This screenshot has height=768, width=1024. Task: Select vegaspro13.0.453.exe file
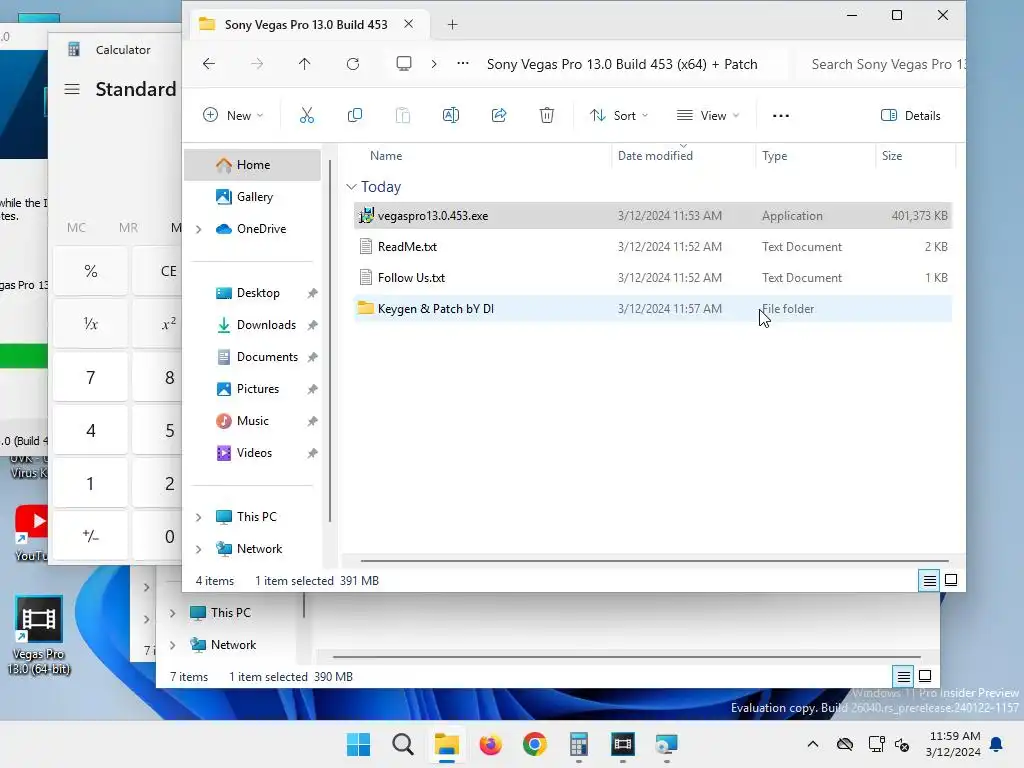point(652,216)
